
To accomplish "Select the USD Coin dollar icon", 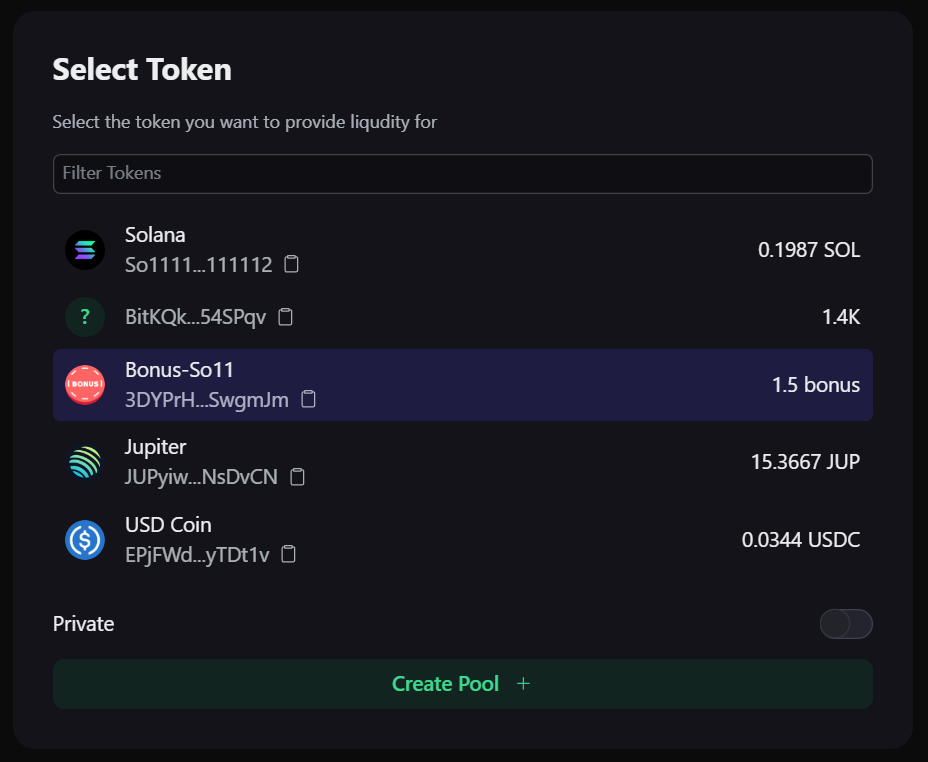I will click(x=85, y=539).
